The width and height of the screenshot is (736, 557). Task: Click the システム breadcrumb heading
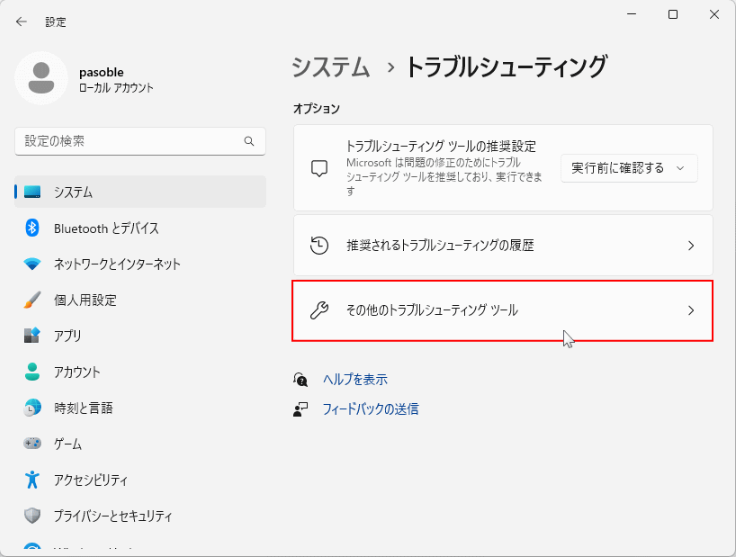point(330,68)
